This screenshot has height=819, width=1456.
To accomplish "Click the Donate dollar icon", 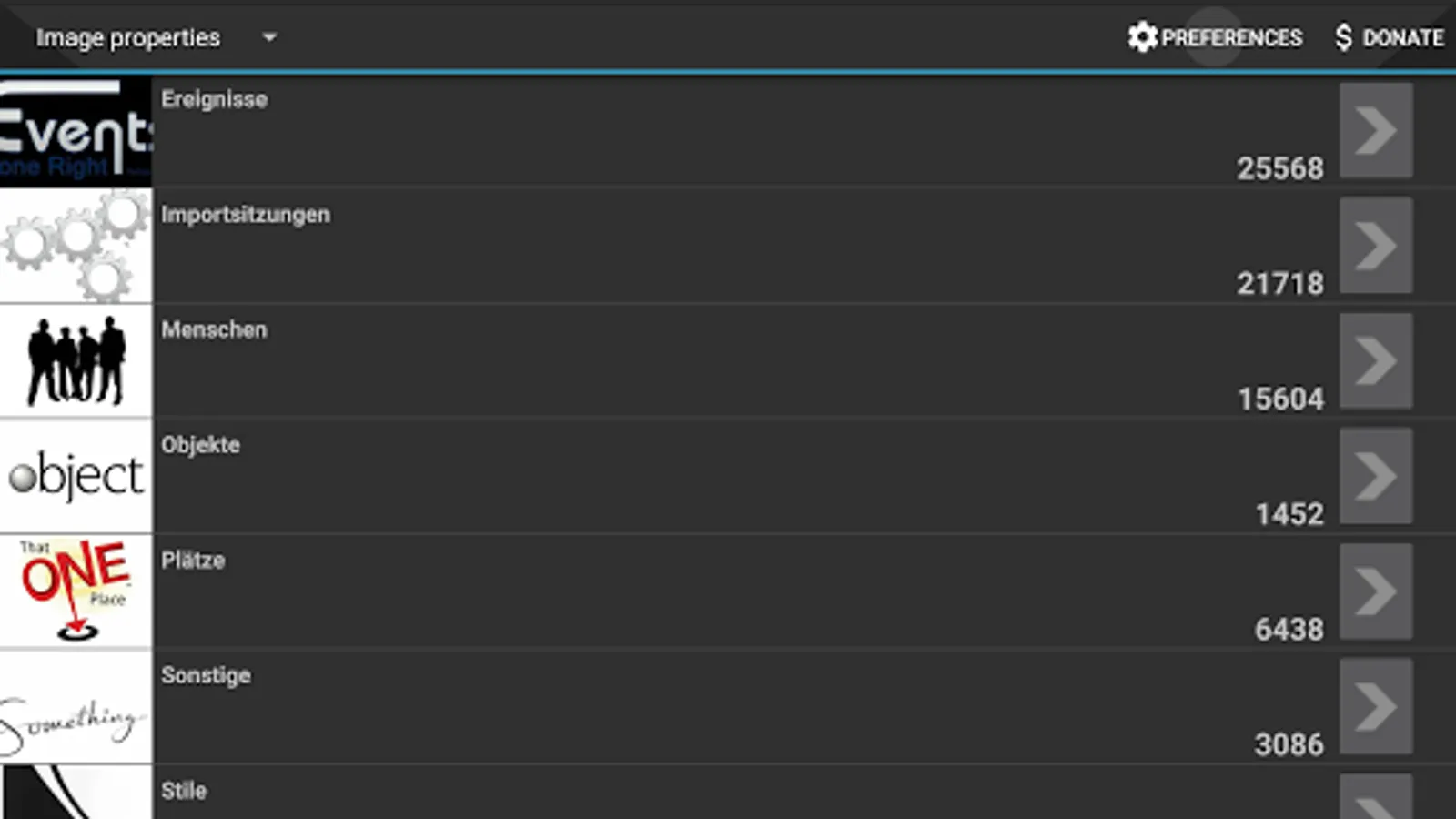I will pyautogui.click(x=1343, y=37).
